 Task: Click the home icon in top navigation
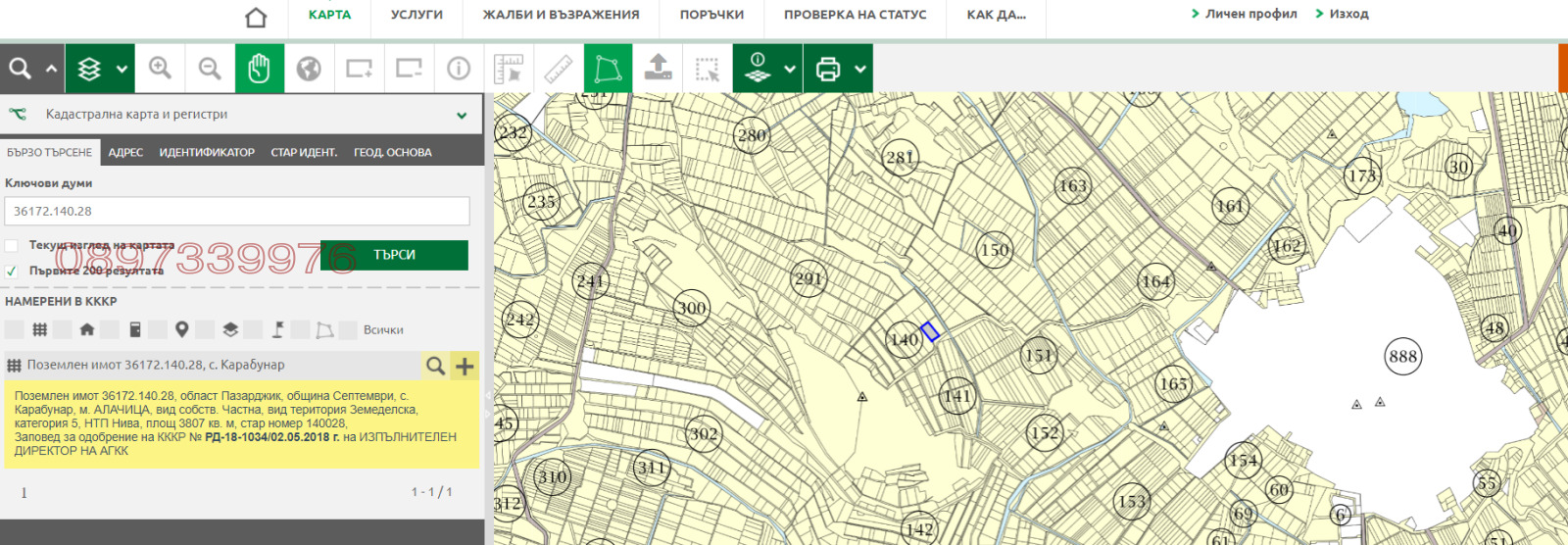click(x=256, y=18)
